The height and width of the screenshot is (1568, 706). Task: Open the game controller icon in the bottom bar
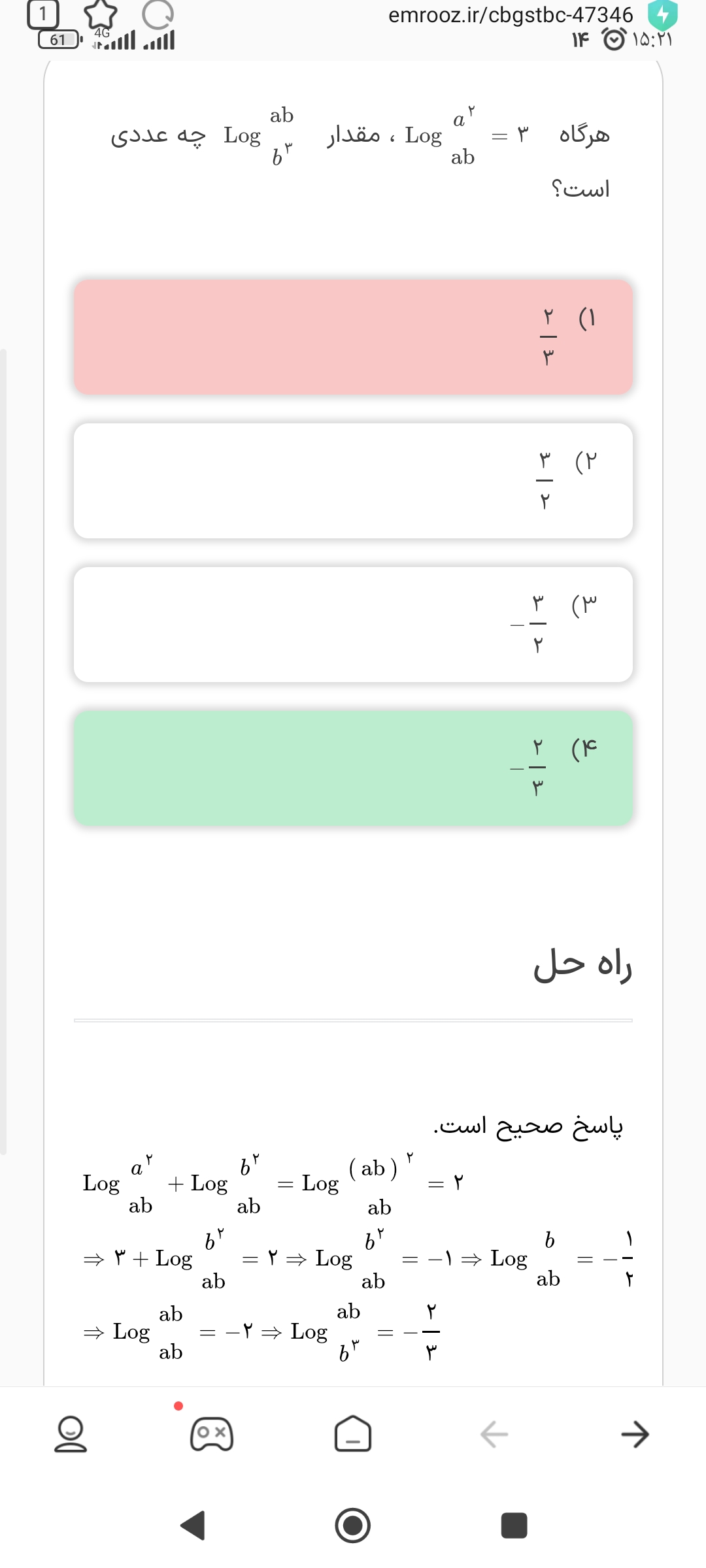pos(211,1434)
